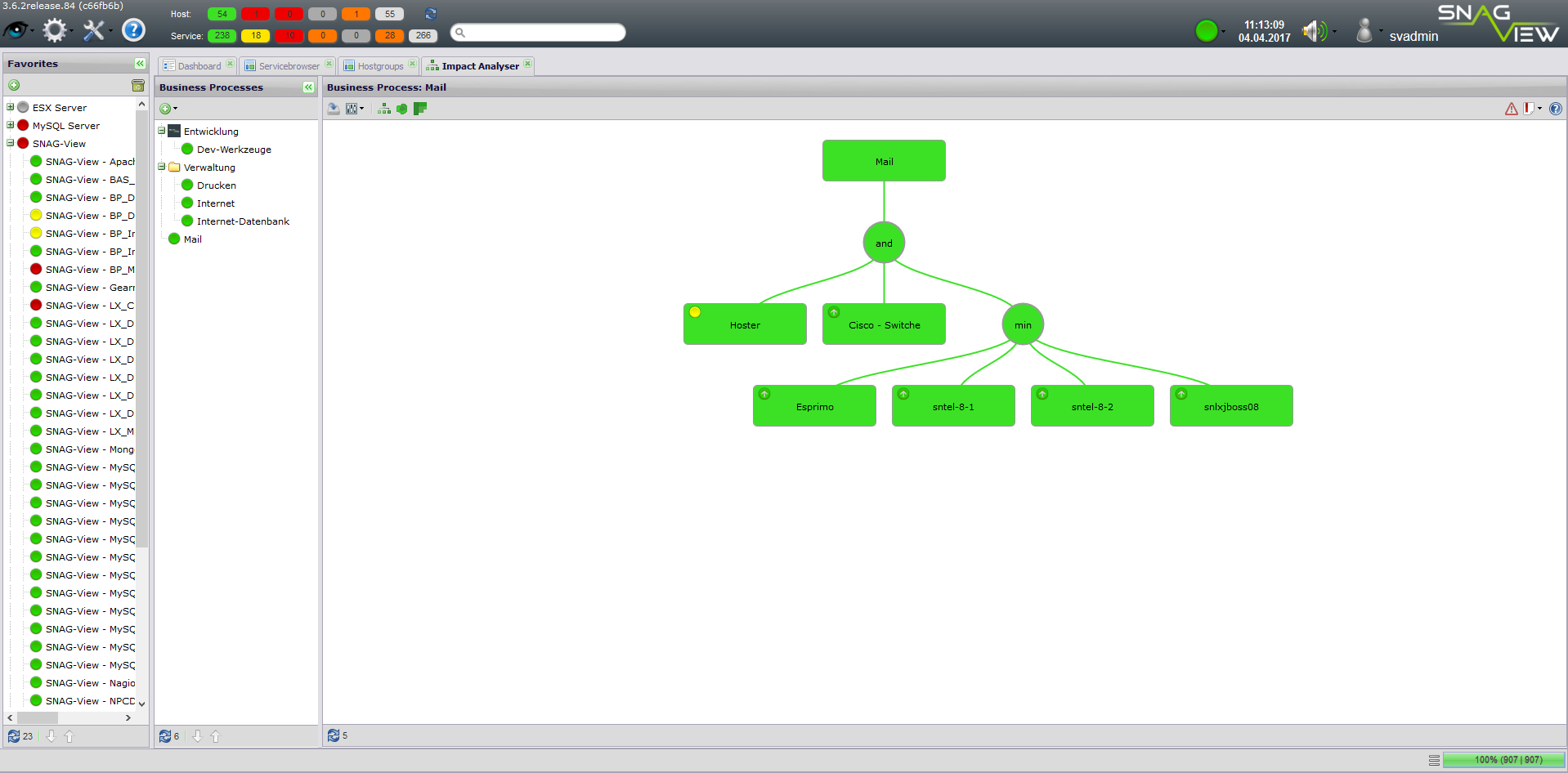The width and height of the screenshot is (1568, 773).
Task: Refresh the Impact Analyser graph panel
Action: coord(334,735)
